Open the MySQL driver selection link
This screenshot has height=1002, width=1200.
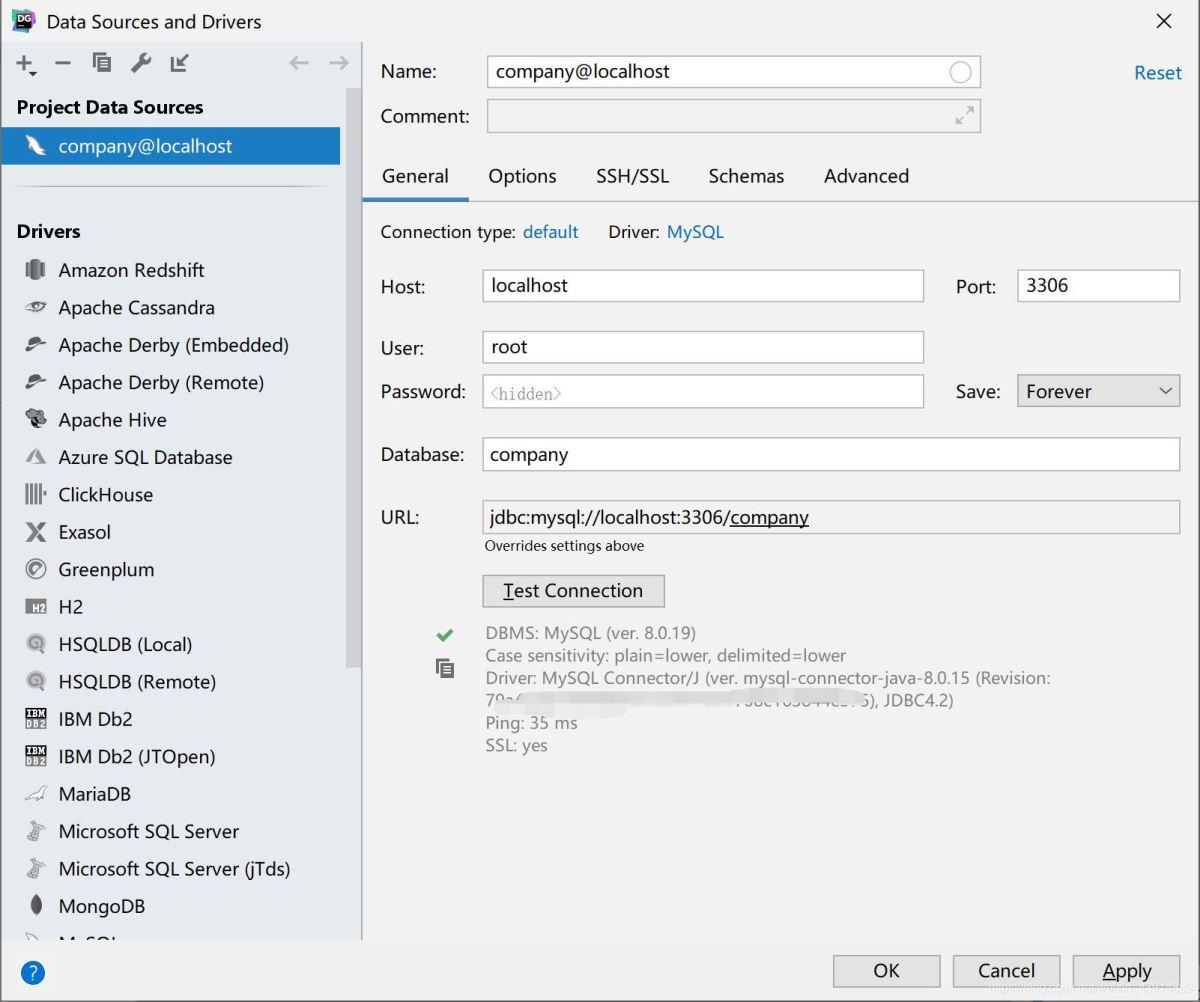(x=695, y=232)
